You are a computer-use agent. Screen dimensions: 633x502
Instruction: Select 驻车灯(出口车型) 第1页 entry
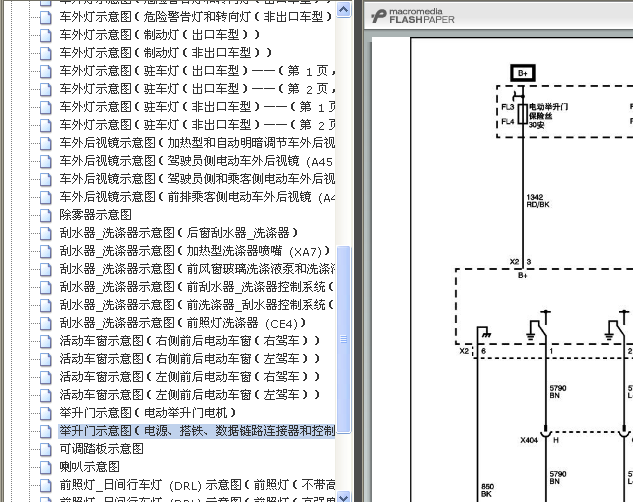point(197,71)
